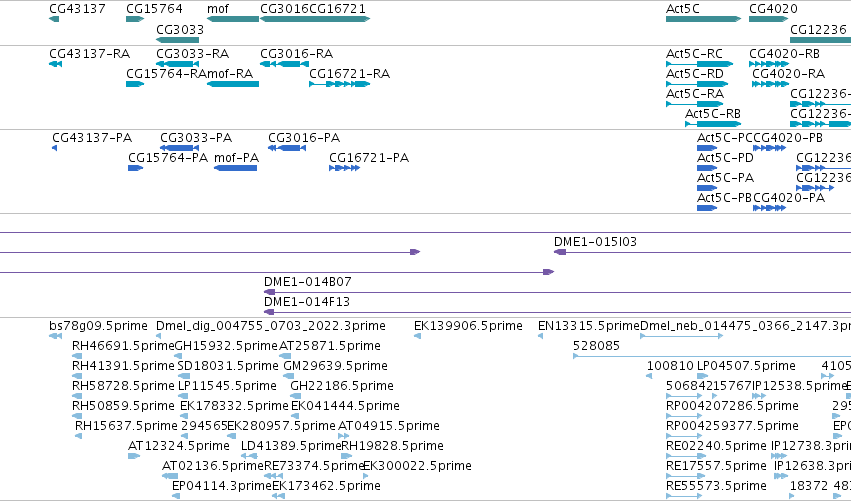Click the bs78g09.5prime EST label
The image size is (851, 501).
(x=98, y=326)
